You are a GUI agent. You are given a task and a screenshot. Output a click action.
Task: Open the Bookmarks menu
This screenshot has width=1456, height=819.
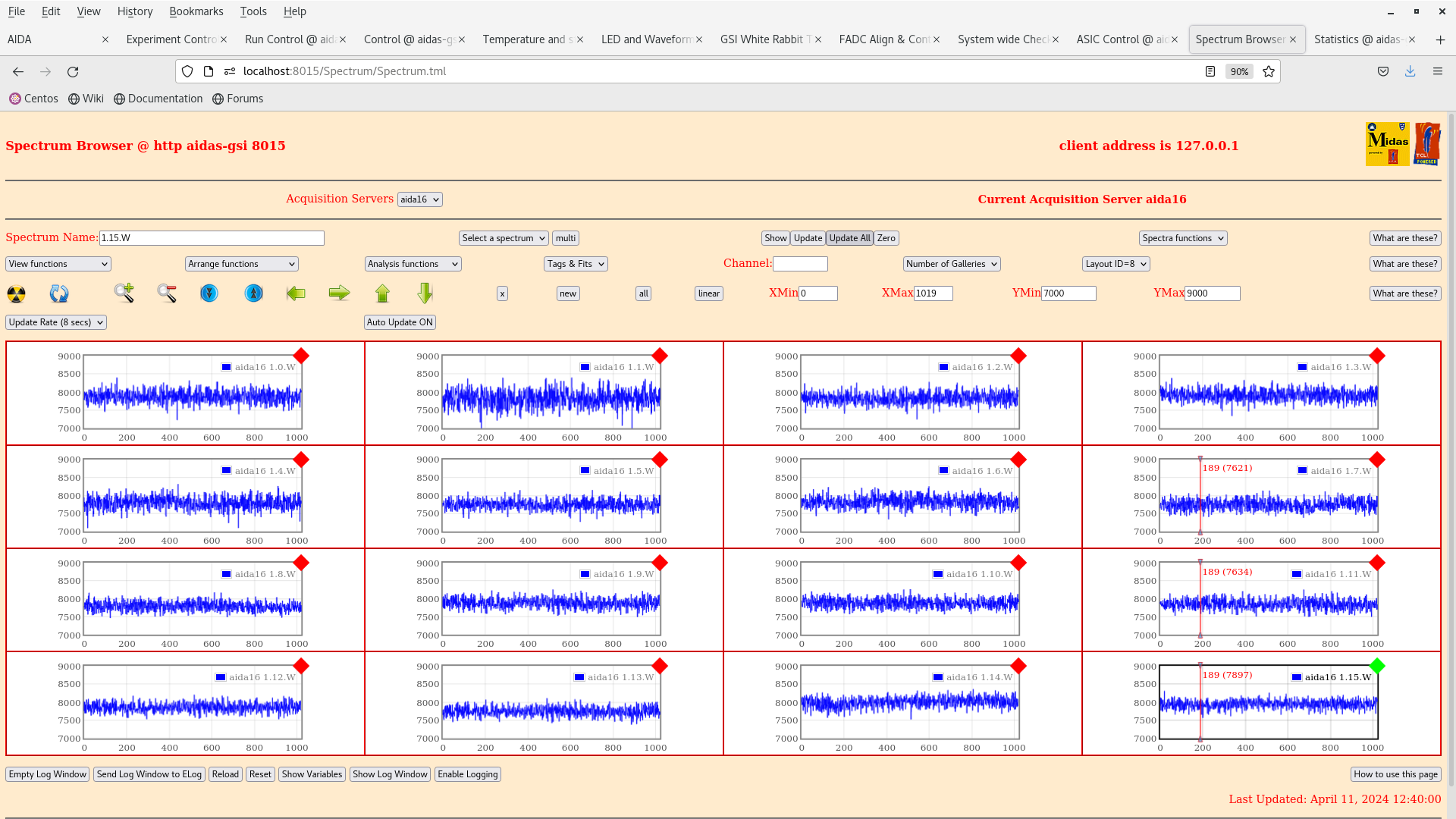(196, 11)
